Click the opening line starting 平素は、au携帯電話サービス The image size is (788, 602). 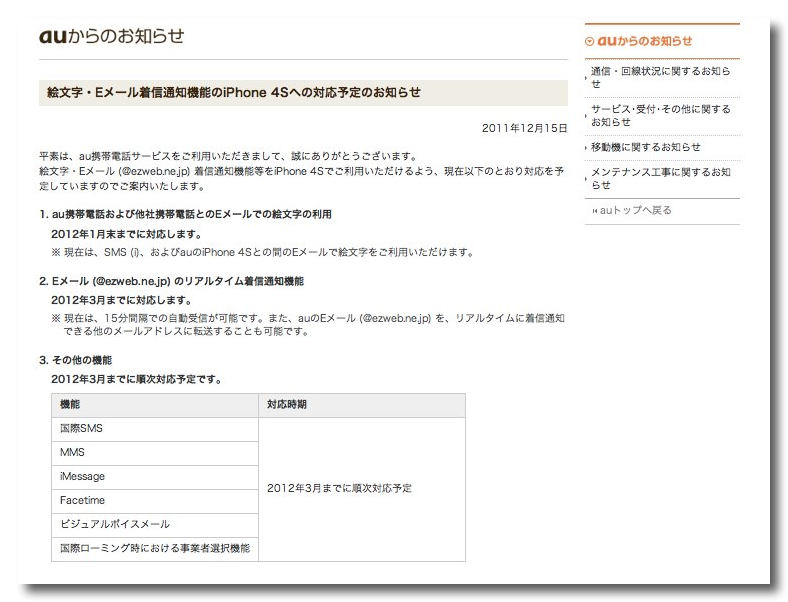tap(228, 156)
